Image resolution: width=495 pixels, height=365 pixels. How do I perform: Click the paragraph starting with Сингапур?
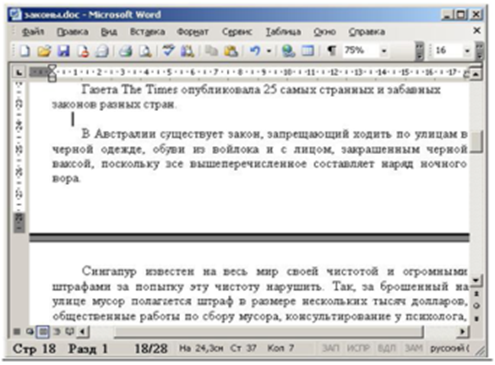click(260, 293)
